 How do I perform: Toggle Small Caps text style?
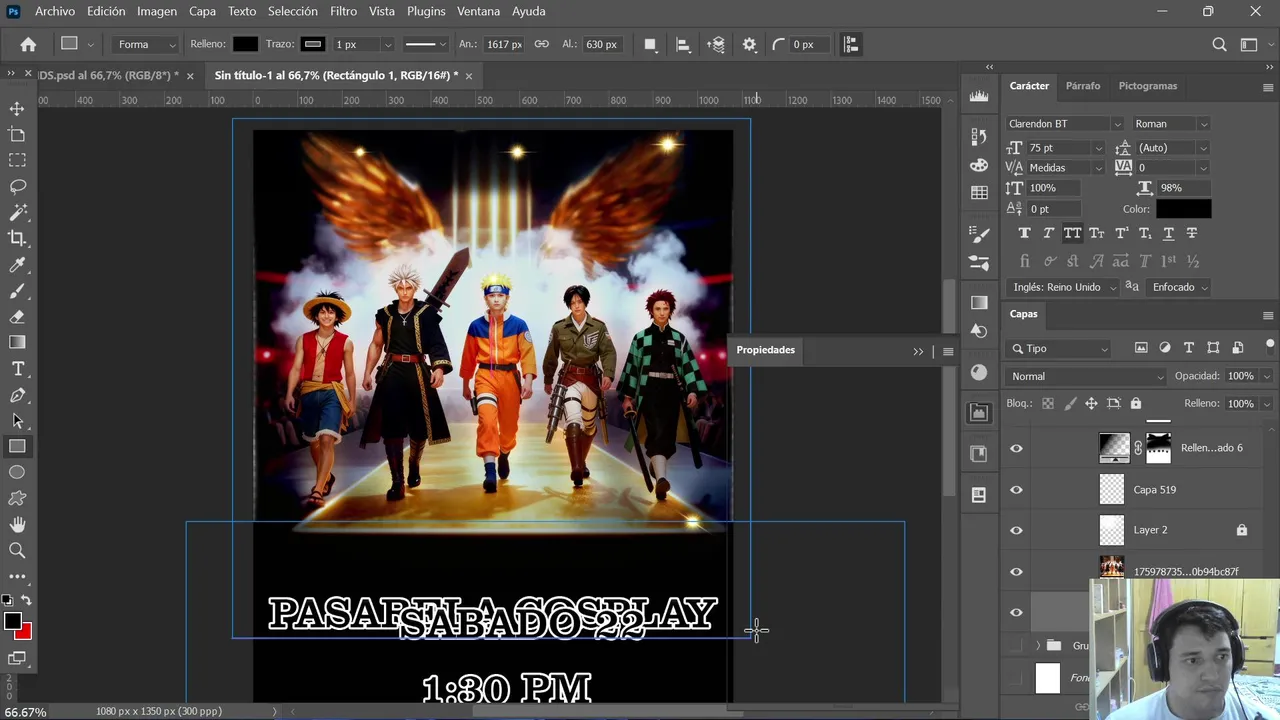[x=1097, y=233]
